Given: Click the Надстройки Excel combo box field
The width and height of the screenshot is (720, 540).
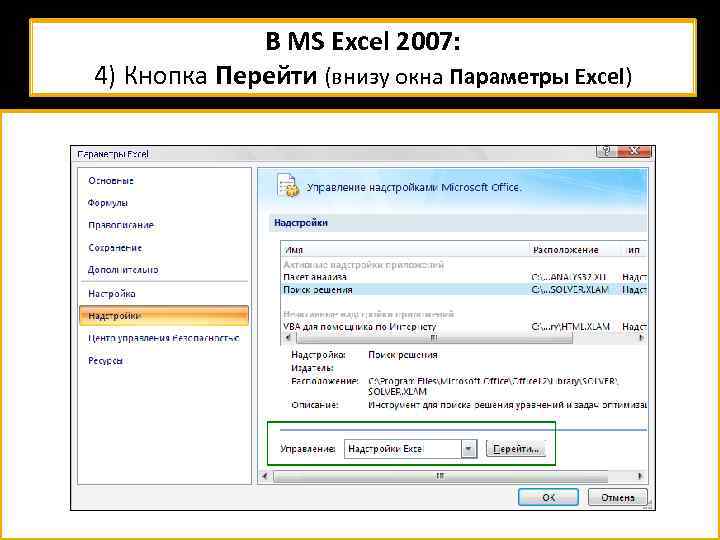Looking at the screenshot, I should click(x=403, y=449).
